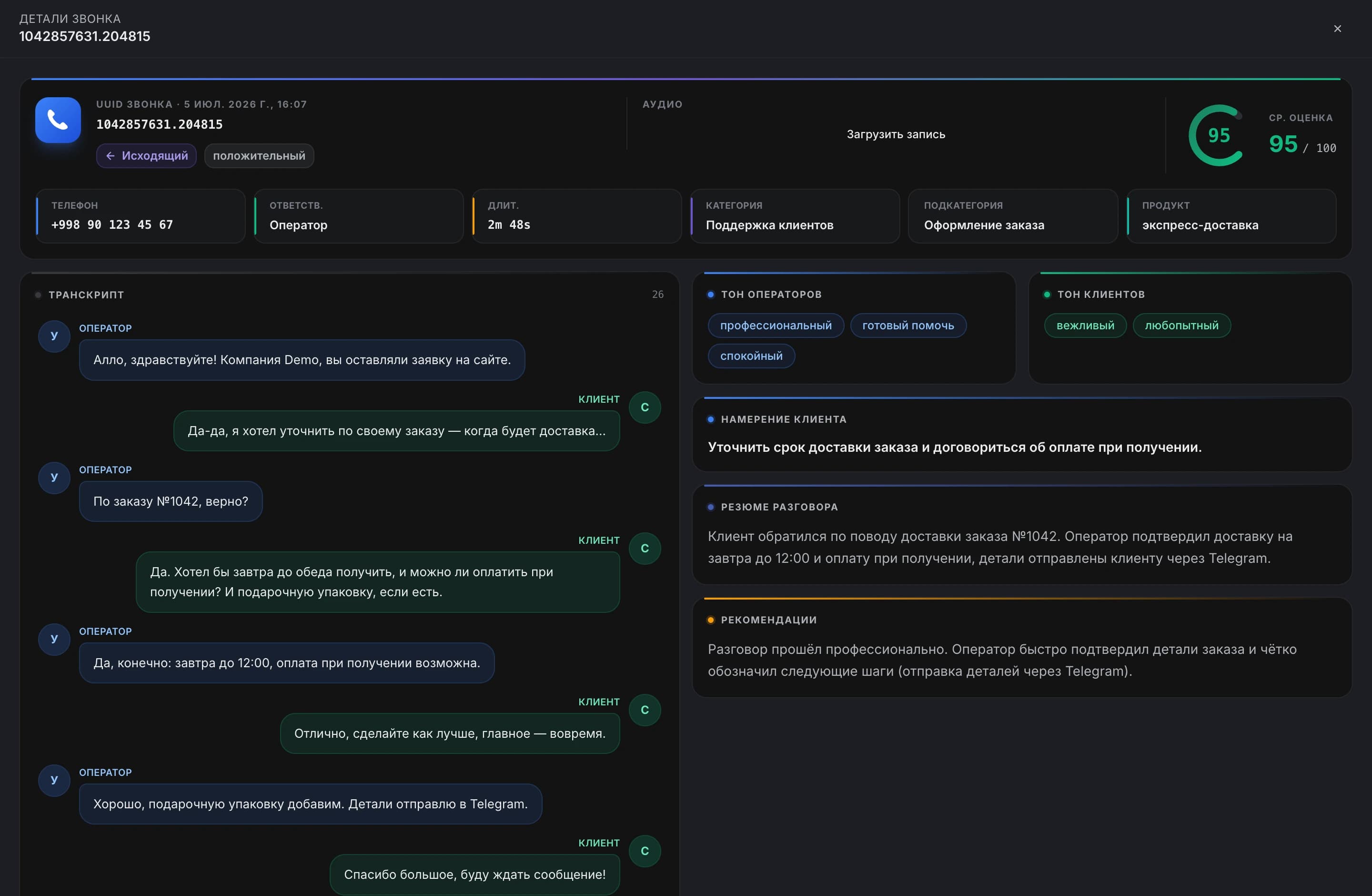Image resolution: width=1372 pixels, height=896 pixels.
Task: Click client avatar beside 'Спасибо большое' message
Action: click(645, 851)
